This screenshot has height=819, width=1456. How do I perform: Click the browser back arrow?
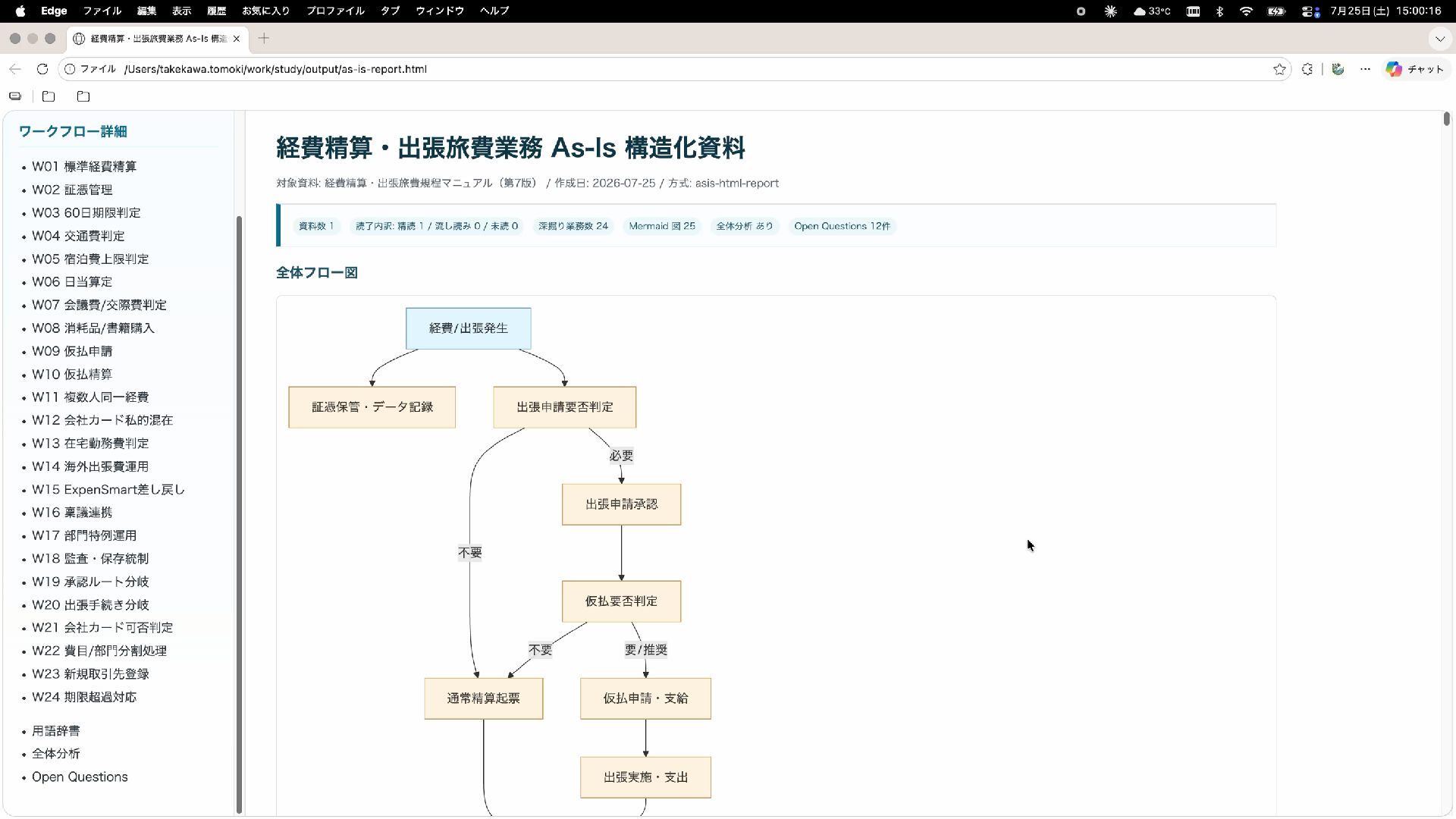coord(15,69)
